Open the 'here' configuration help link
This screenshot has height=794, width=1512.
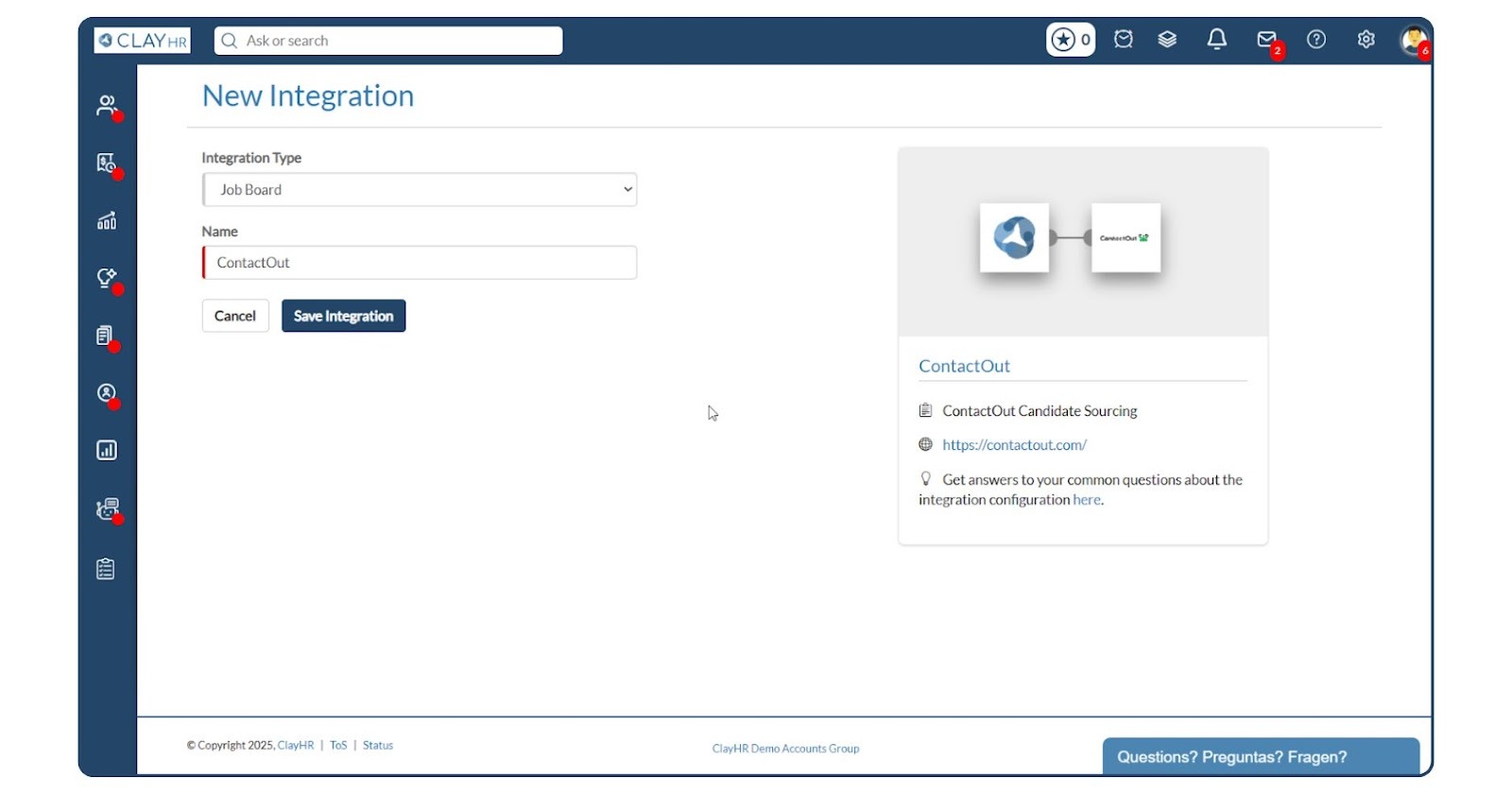(x=1087, y=500)
